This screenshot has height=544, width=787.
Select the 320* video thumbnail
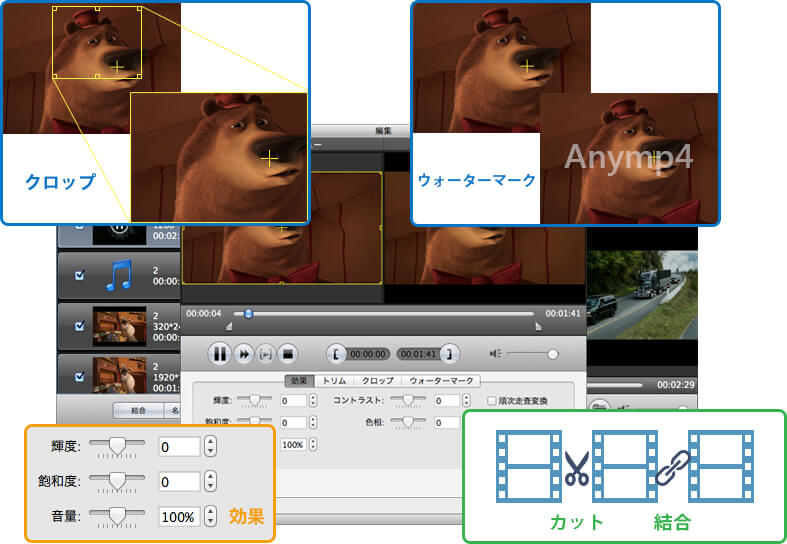[119, 326]
